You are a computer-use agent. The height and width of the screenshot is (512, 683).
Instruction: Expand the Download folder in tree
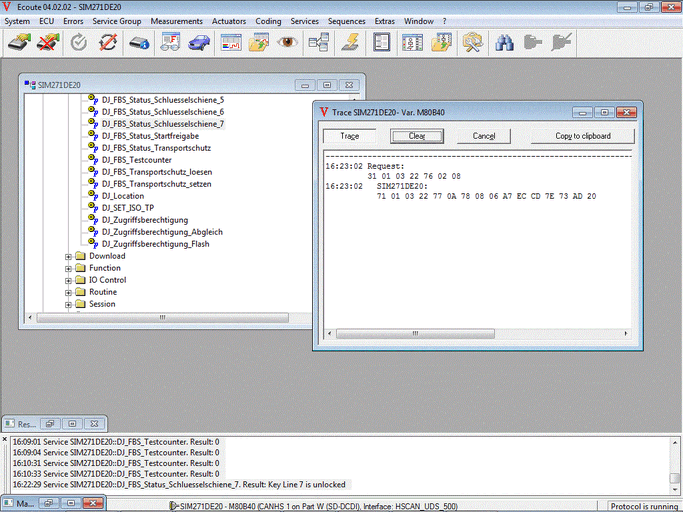pyautogui.click(x=69, y=256)
